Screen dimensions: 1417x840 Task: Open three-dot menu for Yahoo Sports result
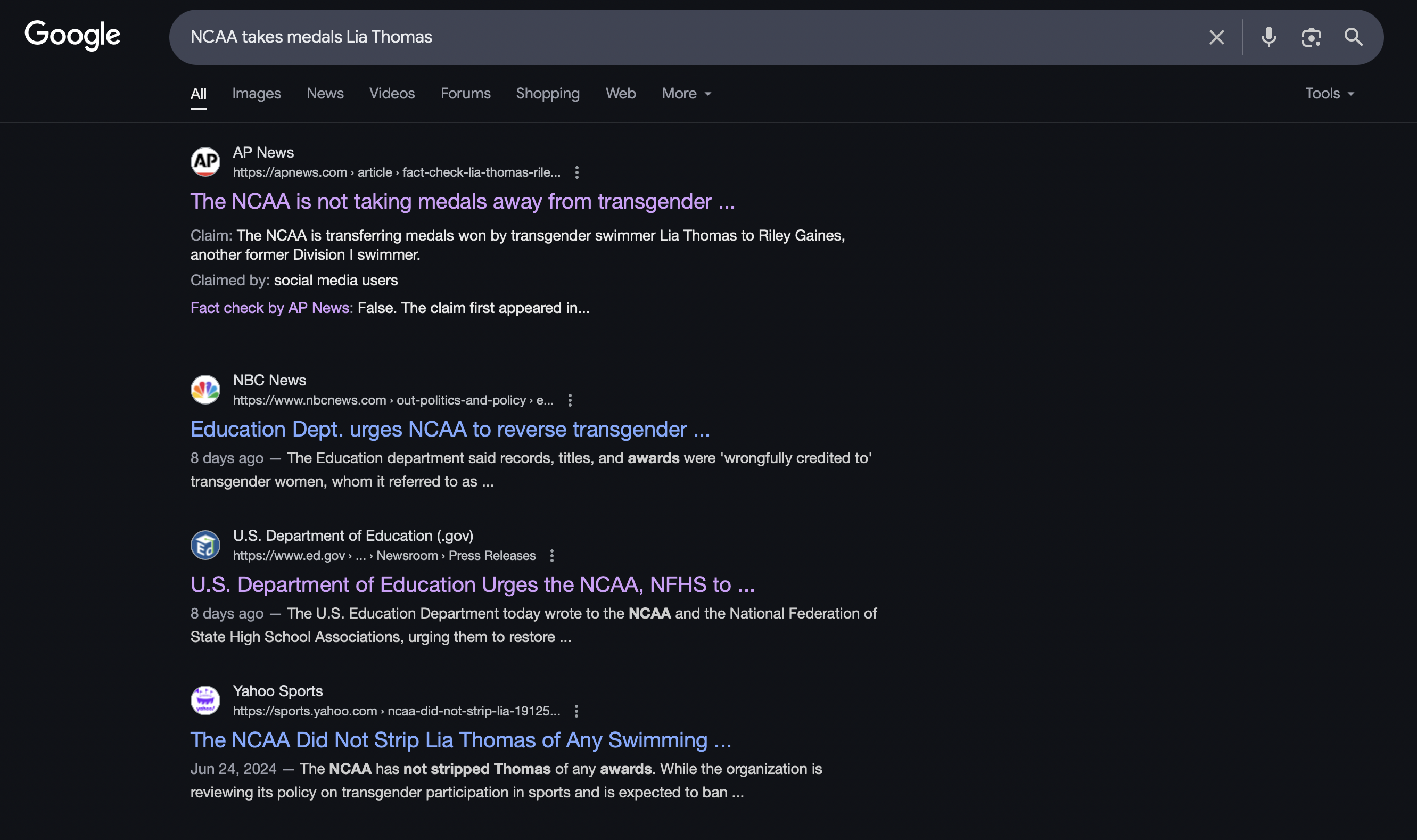tap(576, 711)
